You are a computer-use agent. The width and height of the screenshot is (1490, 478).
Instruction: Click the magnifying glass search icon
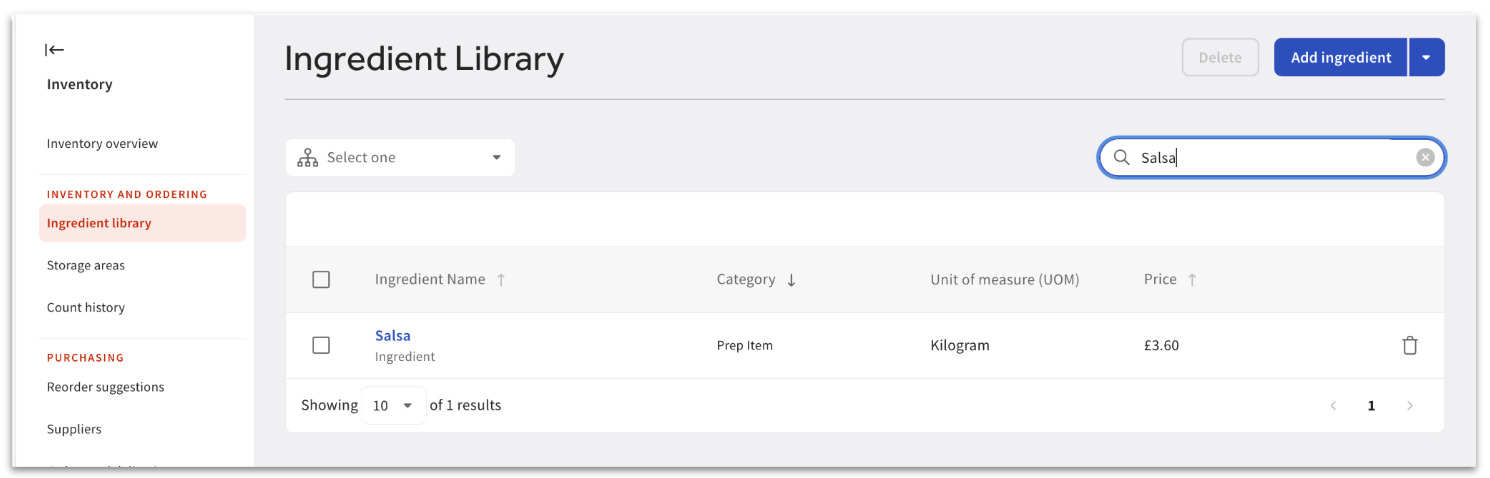1122,157
